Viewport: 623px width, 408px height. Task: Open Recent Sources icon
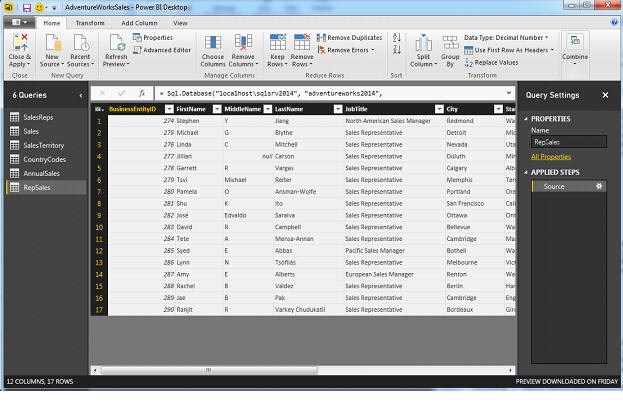click(x=81, y=43)
